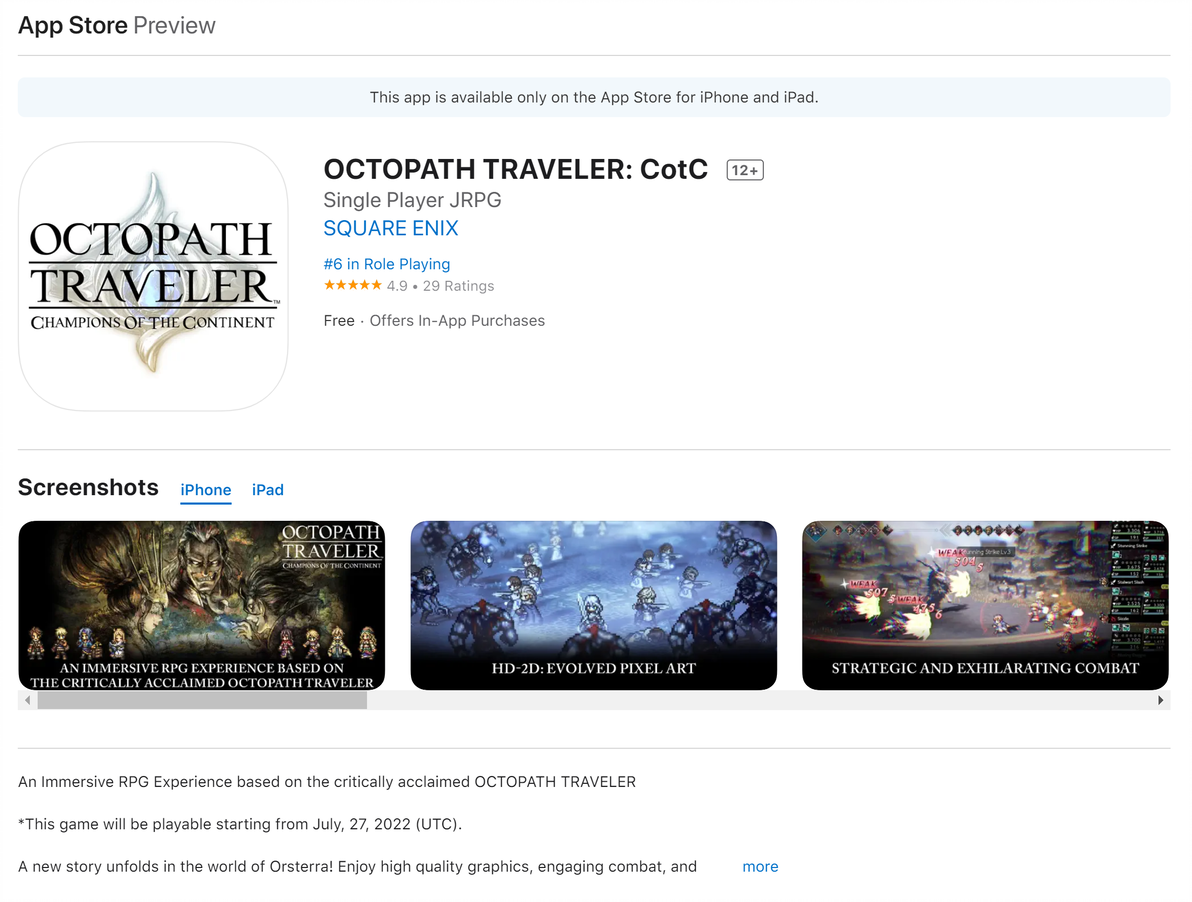This screenshot has width=1192, height=902.
Task: Switch to the iPhone screenshots tab
Action: click(205, 490)
